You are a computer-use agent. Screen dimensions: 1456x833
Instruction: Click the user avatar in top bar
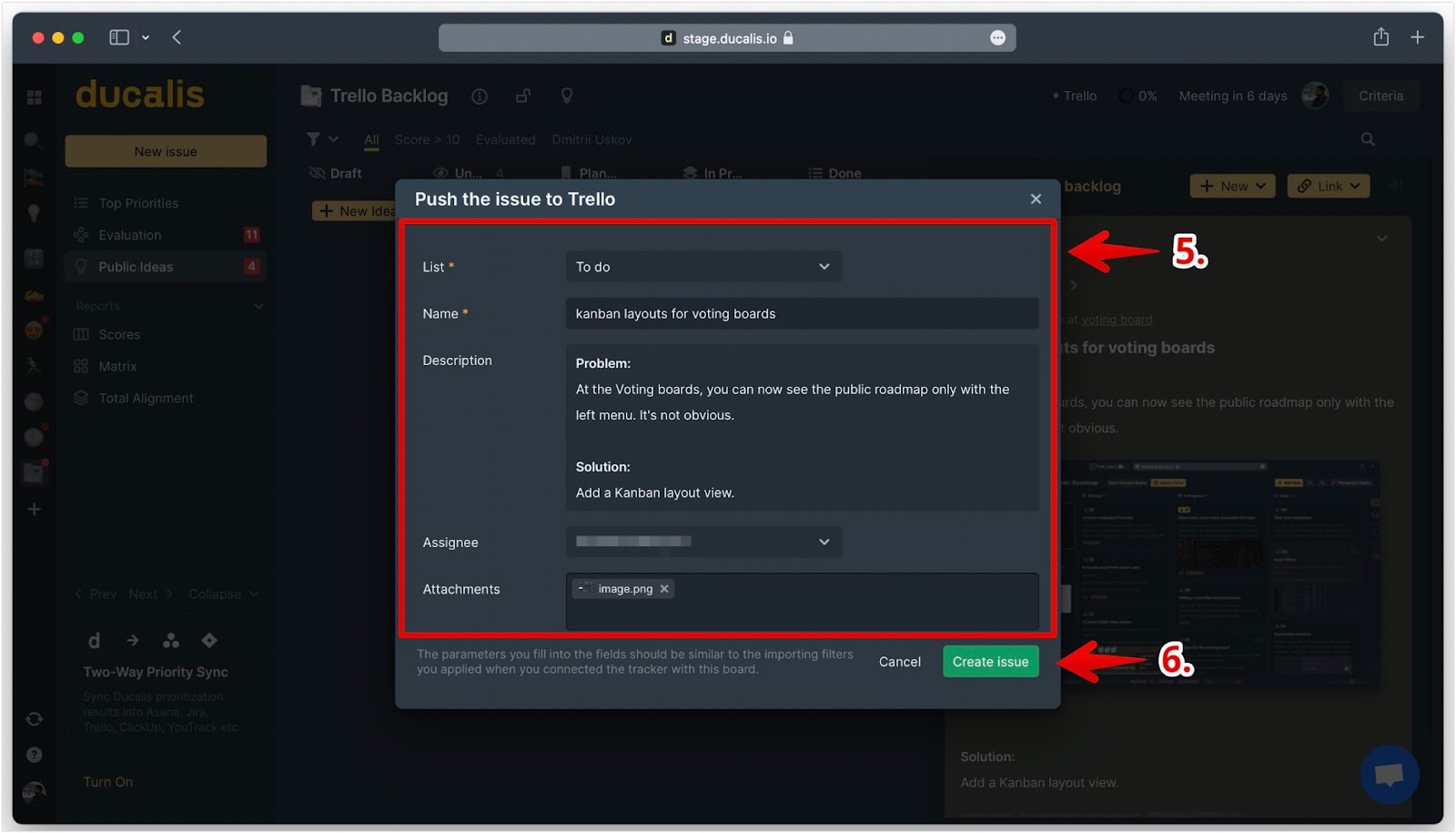1315,95
